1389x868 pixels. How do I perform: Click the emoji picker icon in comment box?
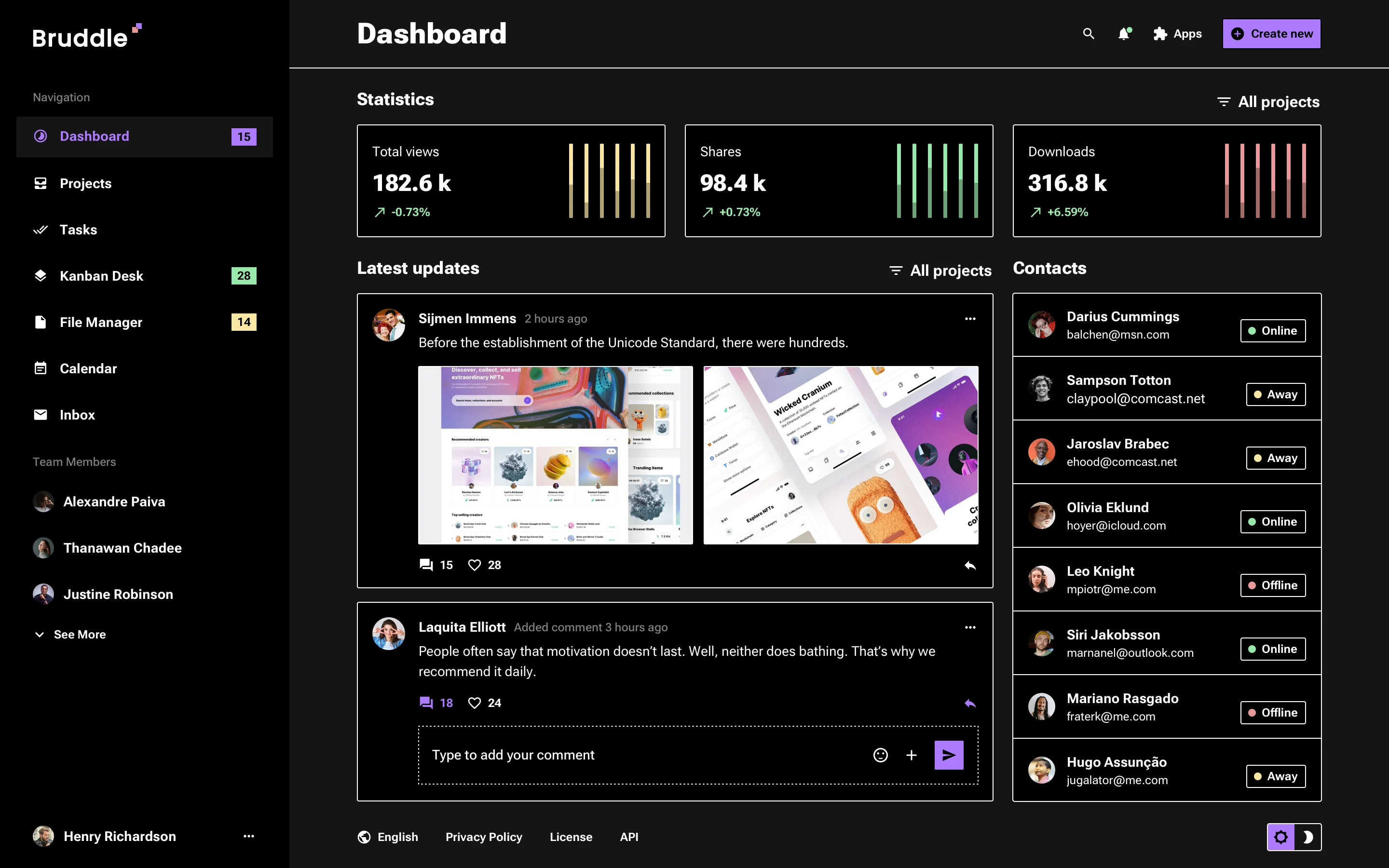click(881, 755)
